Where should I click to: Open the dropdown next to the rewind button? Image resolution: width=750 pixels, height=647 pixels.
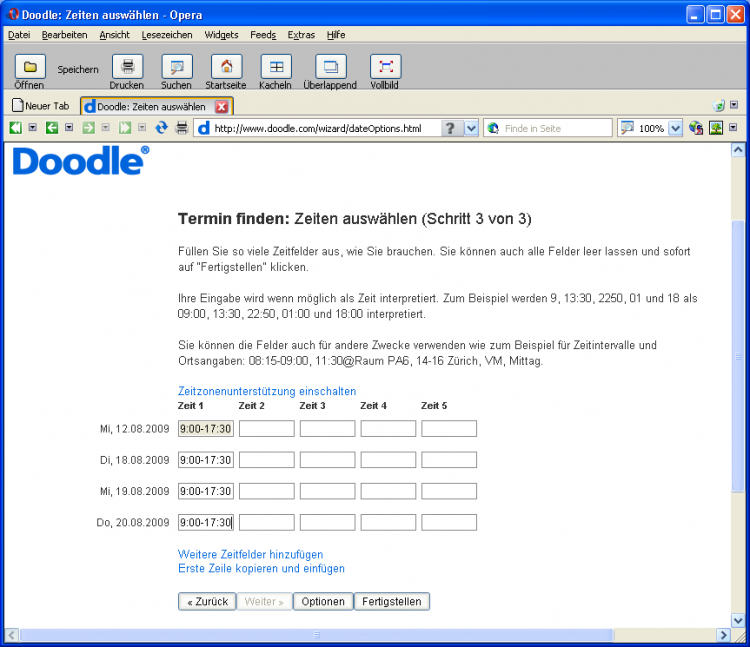[x=33, y=127]
